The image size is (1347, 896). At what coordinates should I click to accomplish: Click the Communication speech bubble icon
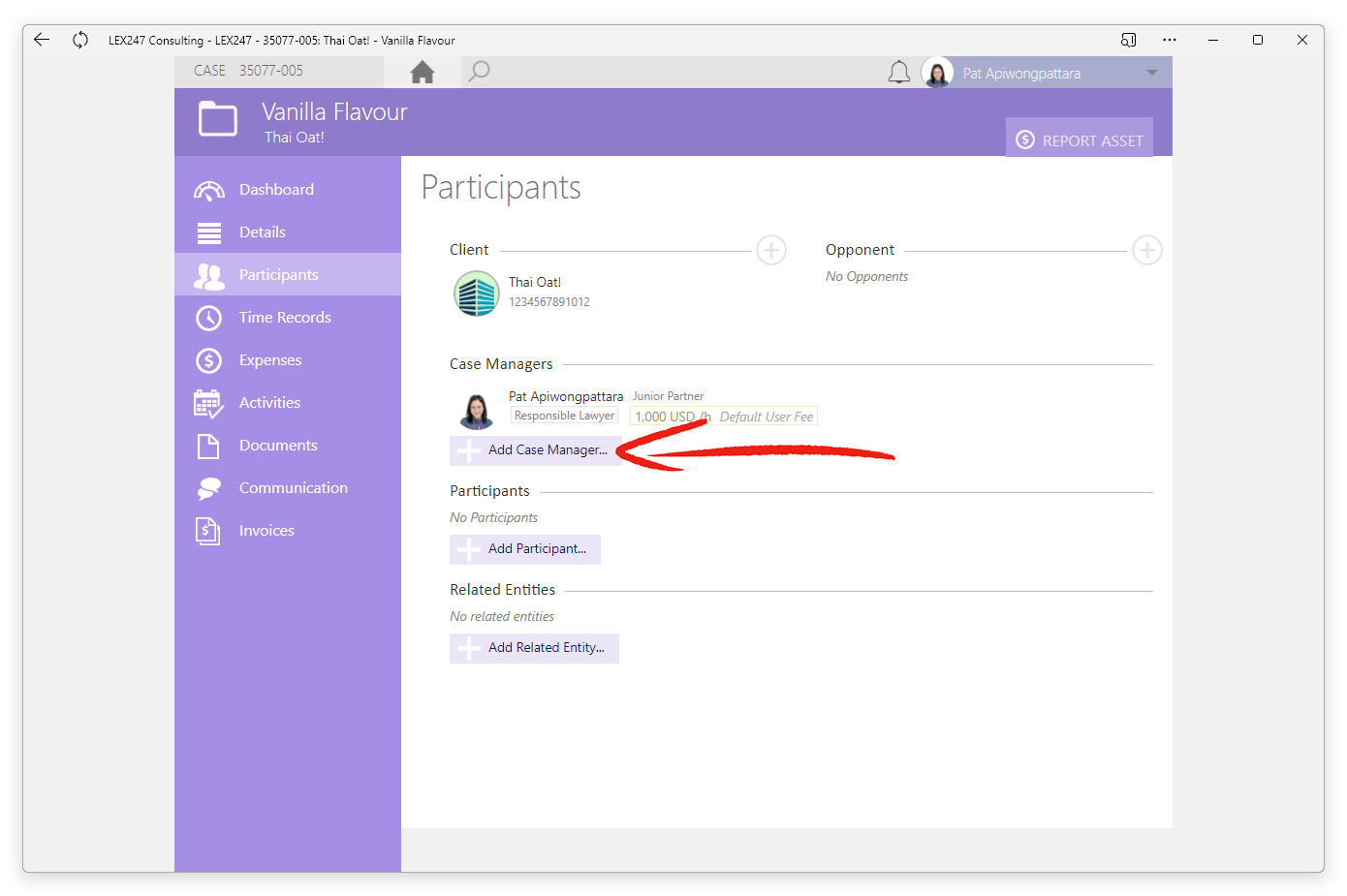208,488
